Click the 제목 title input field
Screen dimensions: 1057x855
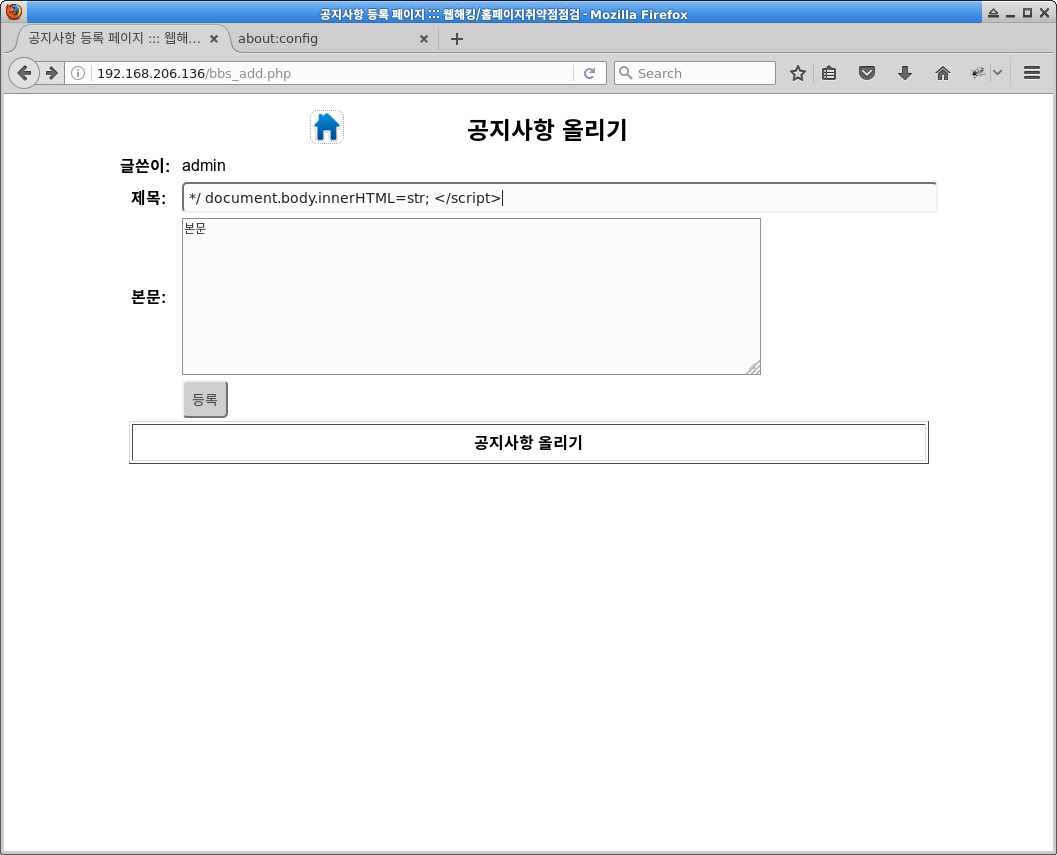click(559, 198)
